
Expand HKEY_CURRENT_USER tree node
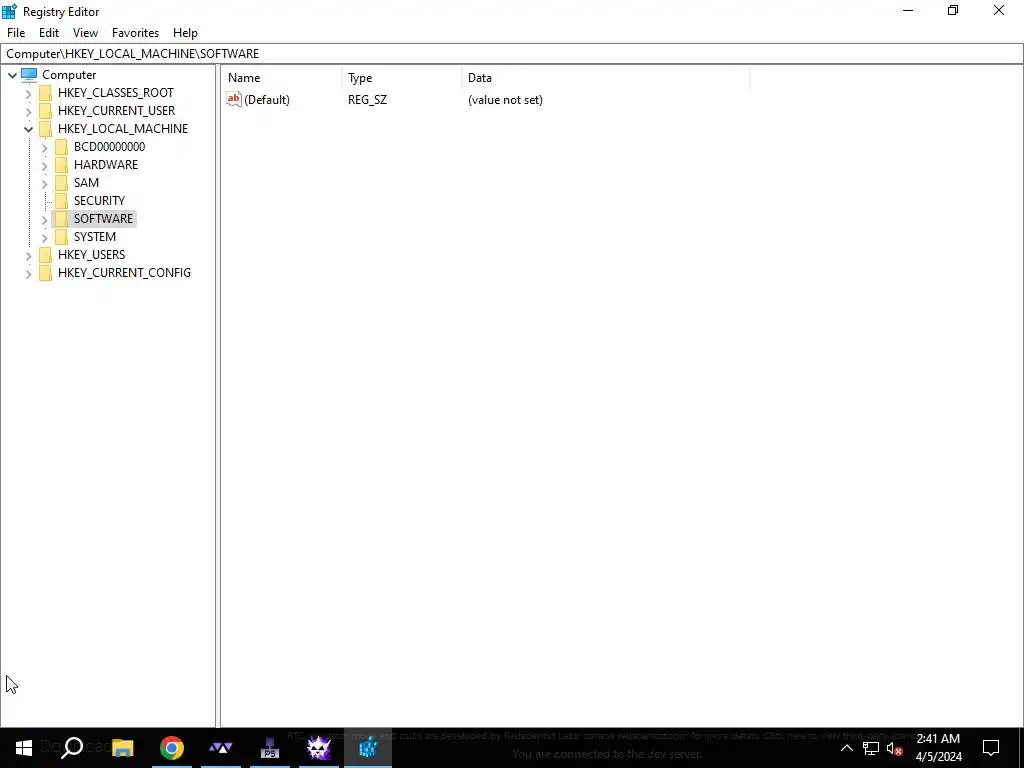[28, 112]
